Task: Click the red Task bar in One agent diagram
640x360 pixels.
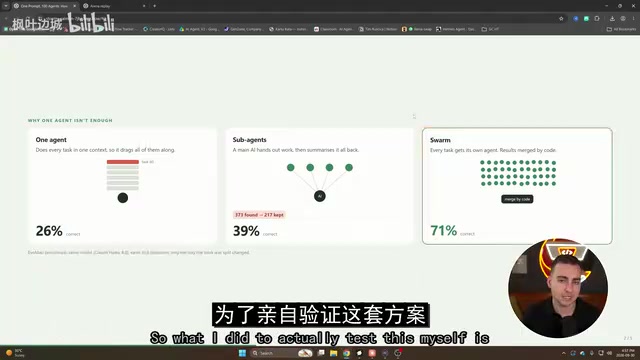Action: click(x=123, y=162)
